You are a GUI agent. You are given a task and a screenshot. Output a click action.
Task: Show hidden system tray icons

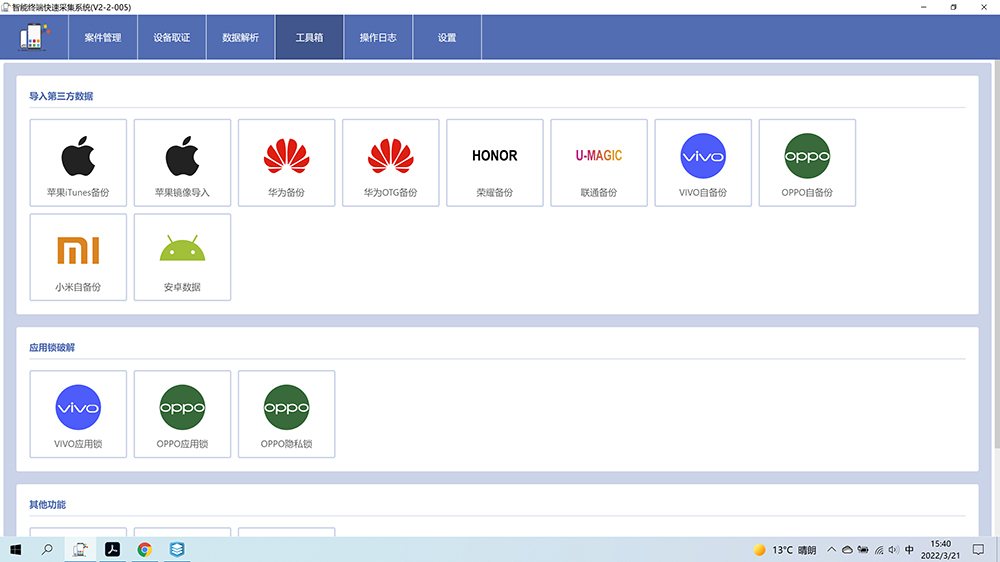(x=831, y=549)
